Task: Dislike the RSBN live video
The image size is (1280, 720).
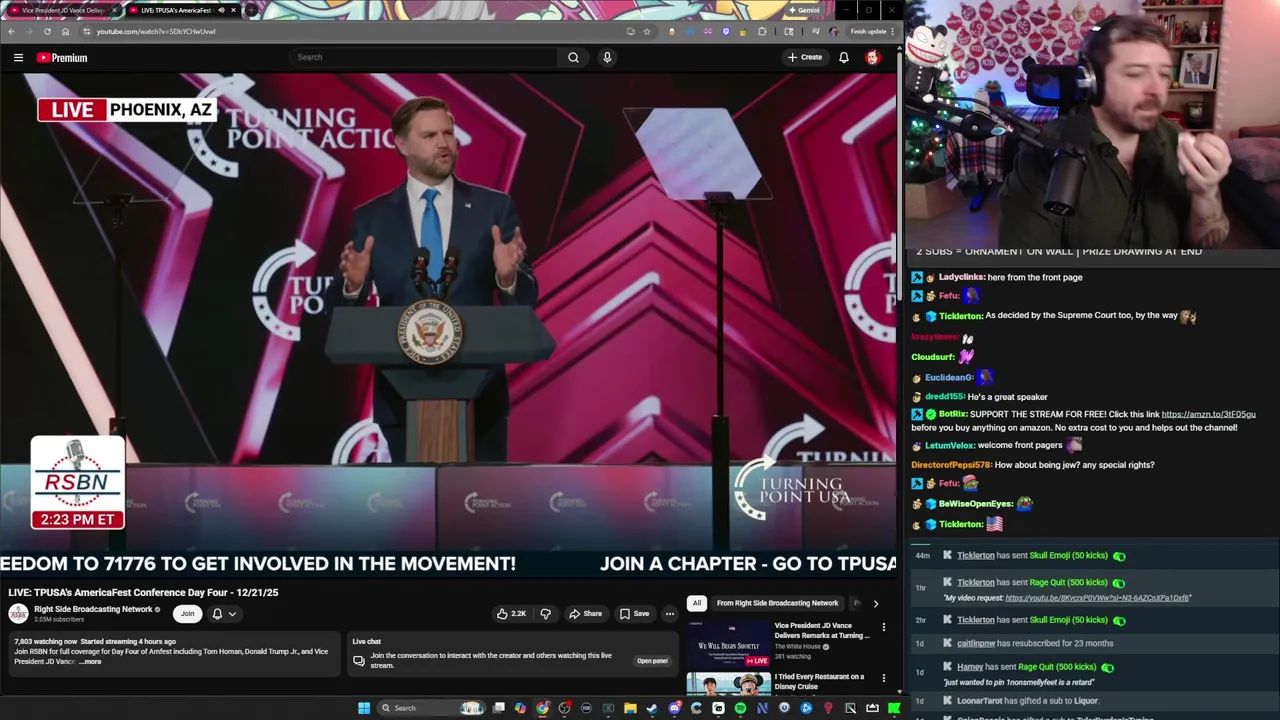Action: (545, 614)
